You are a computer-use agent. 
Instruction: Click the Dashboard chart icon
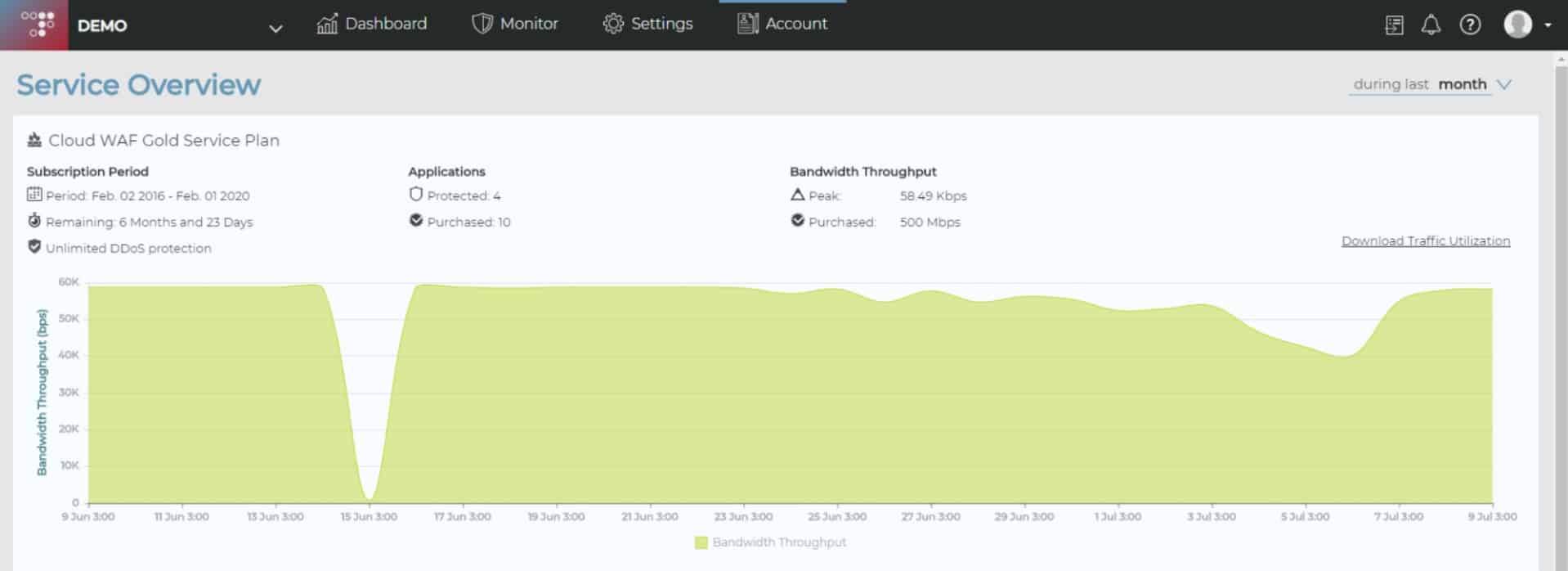[x=327, y=24]
